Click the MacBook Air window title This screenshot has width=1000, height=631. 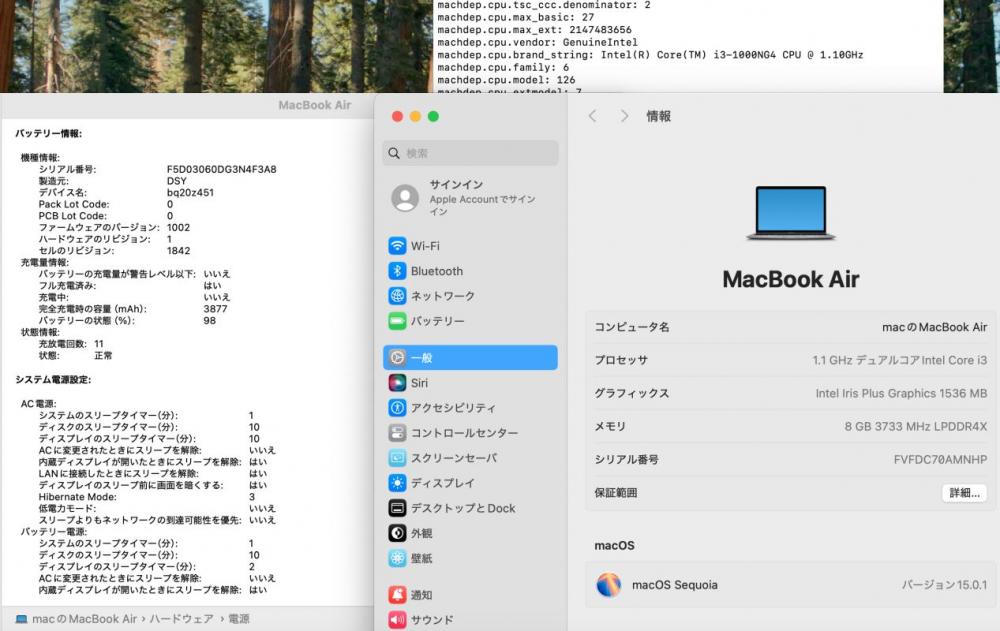click(x=314, y=105)
